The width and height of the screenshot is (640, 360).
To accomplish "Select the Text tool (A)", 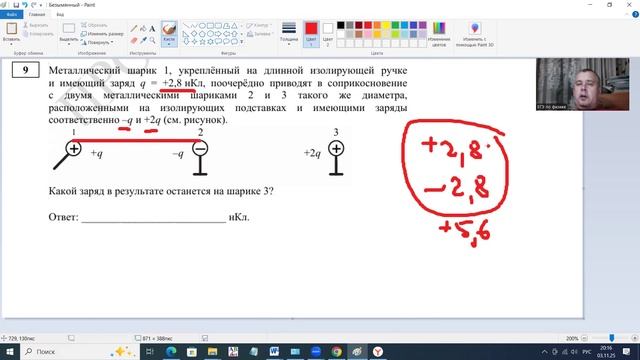I will (152, 29).
